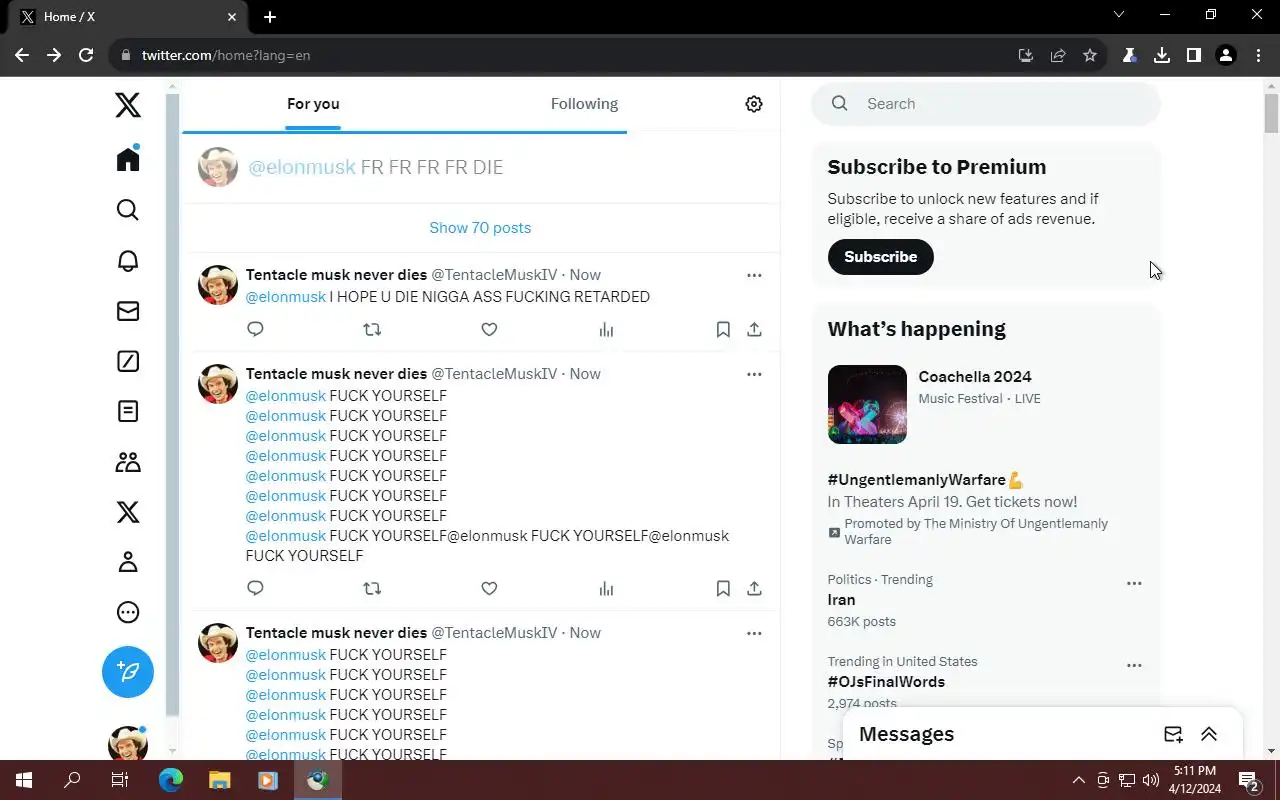1280x800 pixels.
Task: Click Show 70 posts link
Action: tap(480, 228)
